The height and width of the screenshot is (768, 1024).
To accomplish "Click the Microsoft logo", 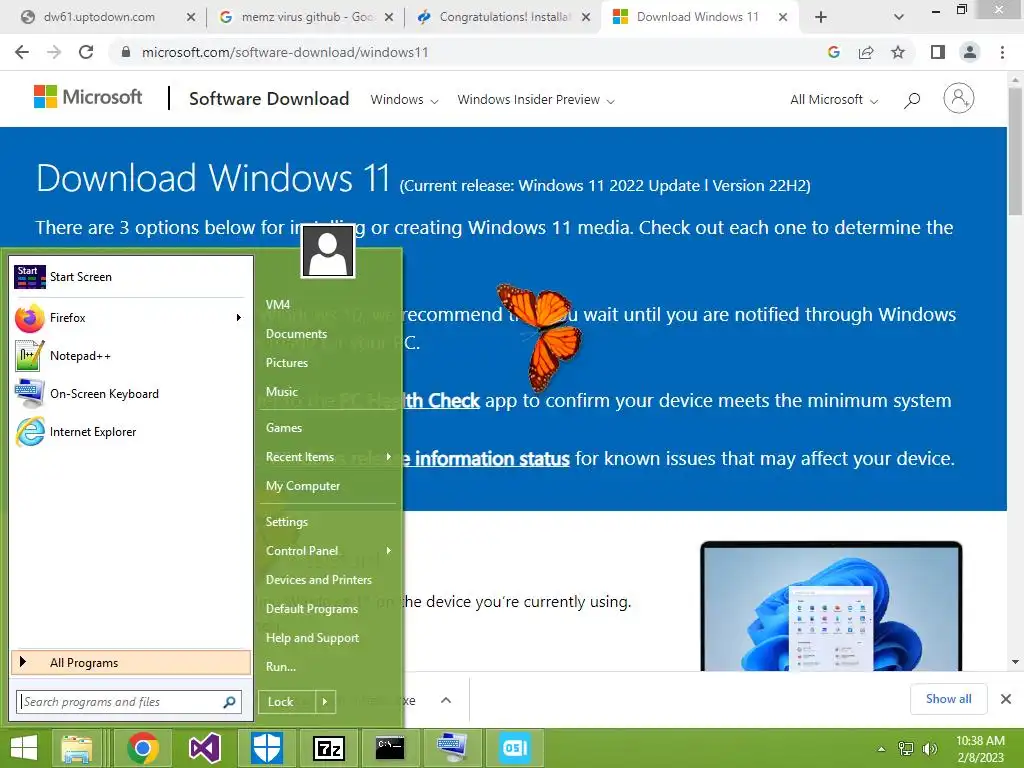I will point(88,97).
